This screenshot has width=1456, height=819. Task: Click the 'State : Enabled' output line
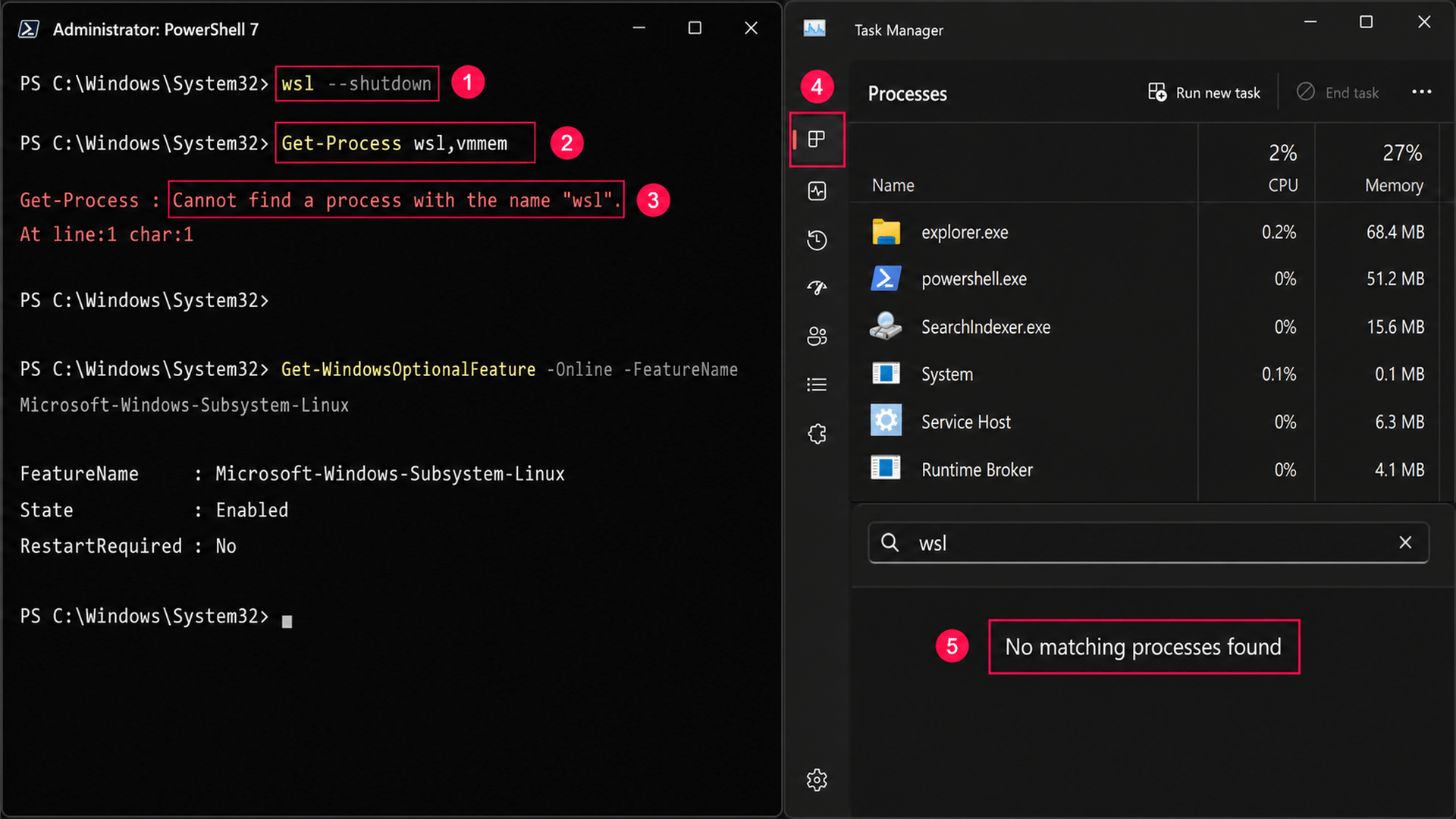pos(154,510)
